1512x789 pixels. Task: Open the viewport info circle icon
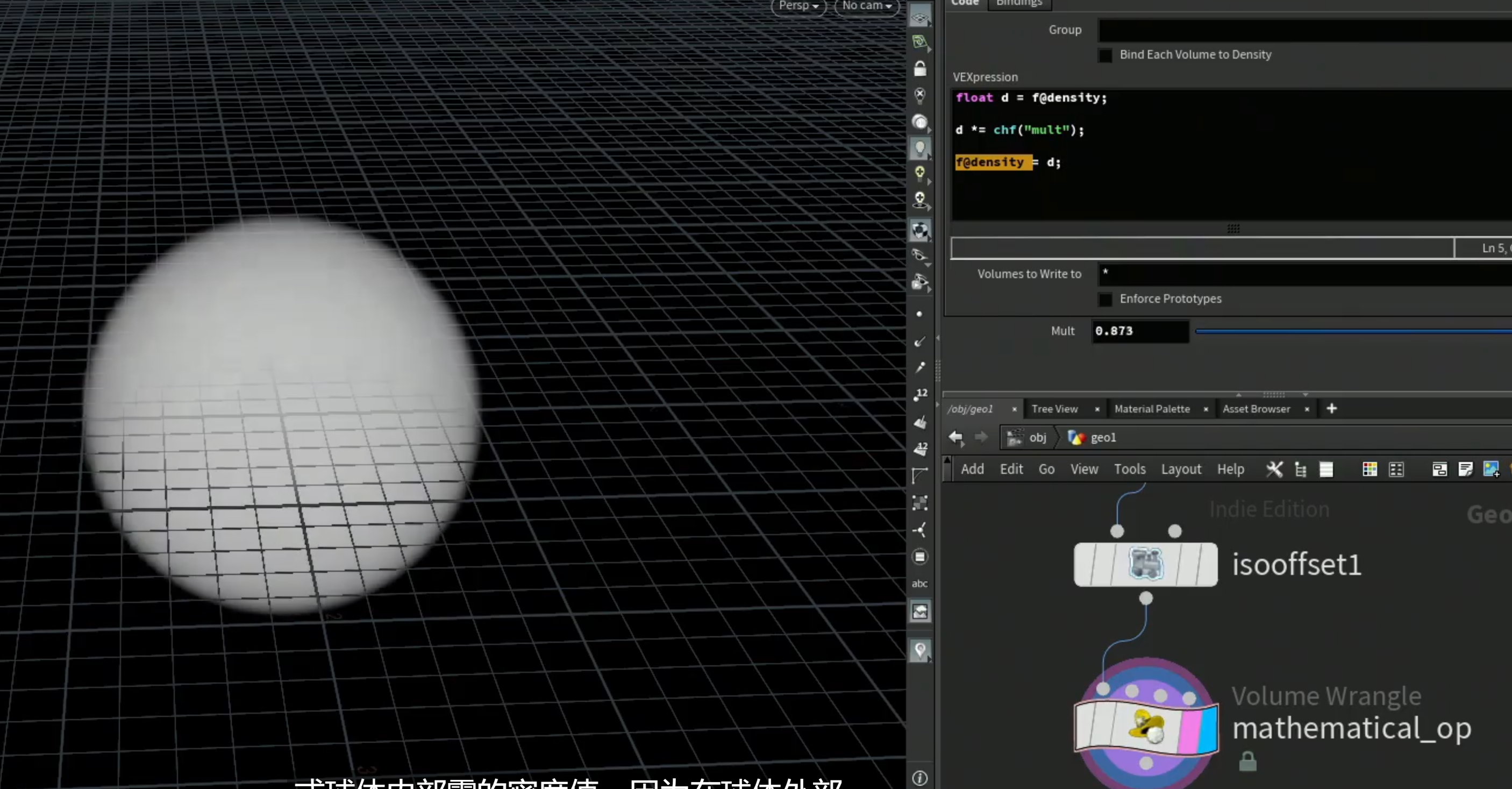coord(920,778)
